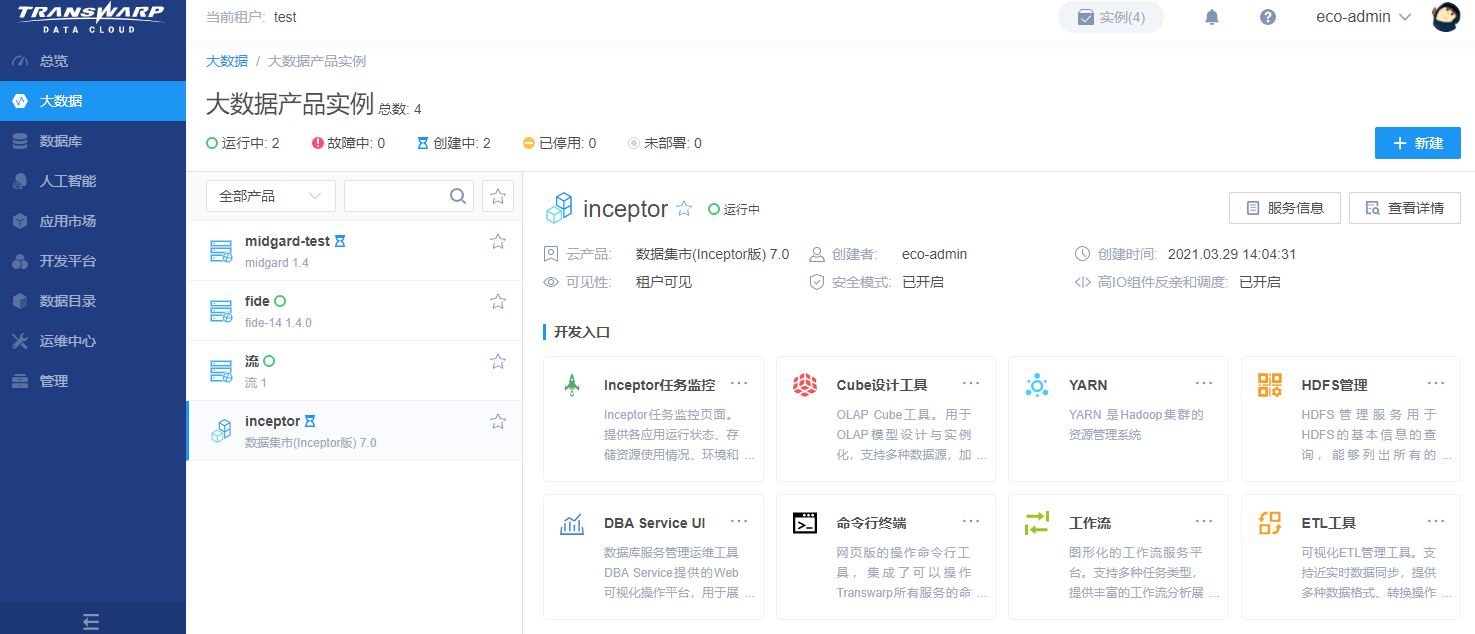Click the 实例(4) pill button
The height and width of the screenshot is (634, 1475).
[x=1111, y=17]
